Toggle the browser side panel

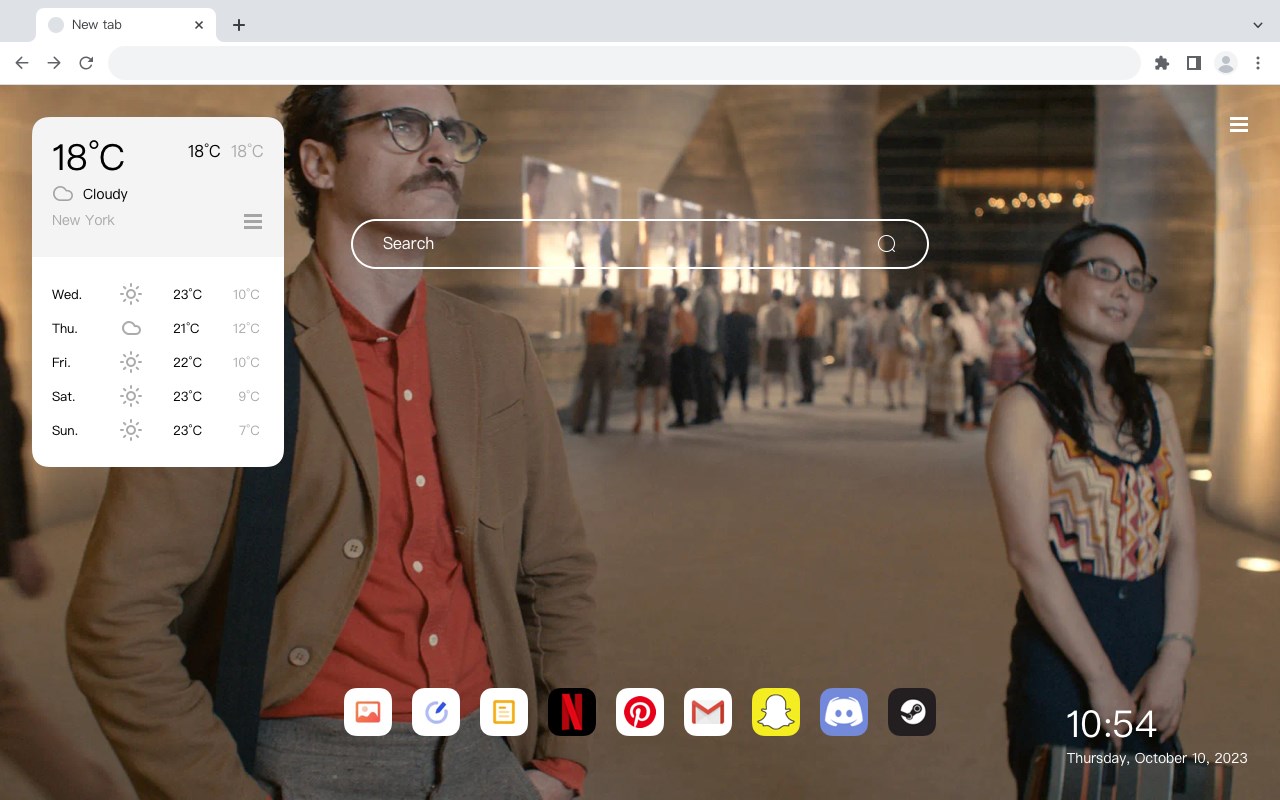click(x=1194, y=63)
